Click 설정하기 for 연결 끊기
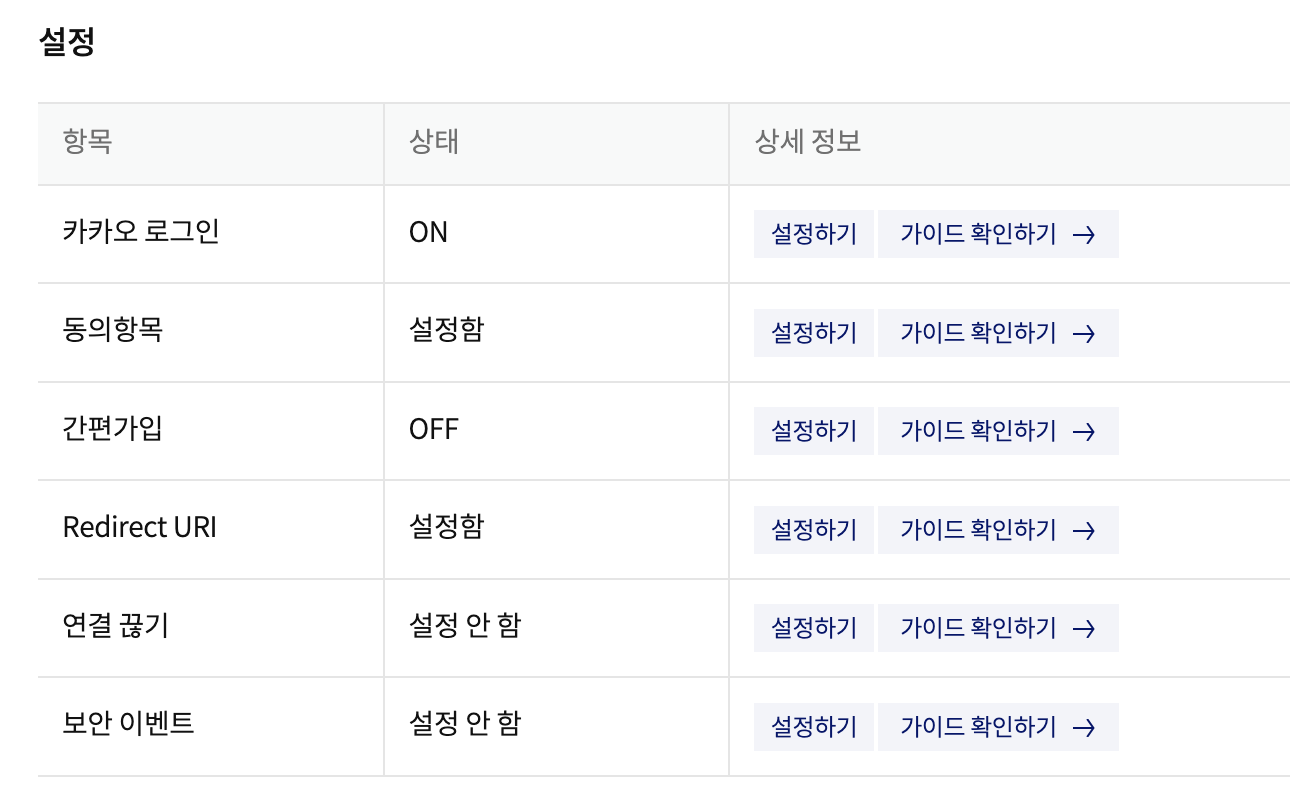The width and height of the screenshot is (1290, 808). click(x=813, y=628)
